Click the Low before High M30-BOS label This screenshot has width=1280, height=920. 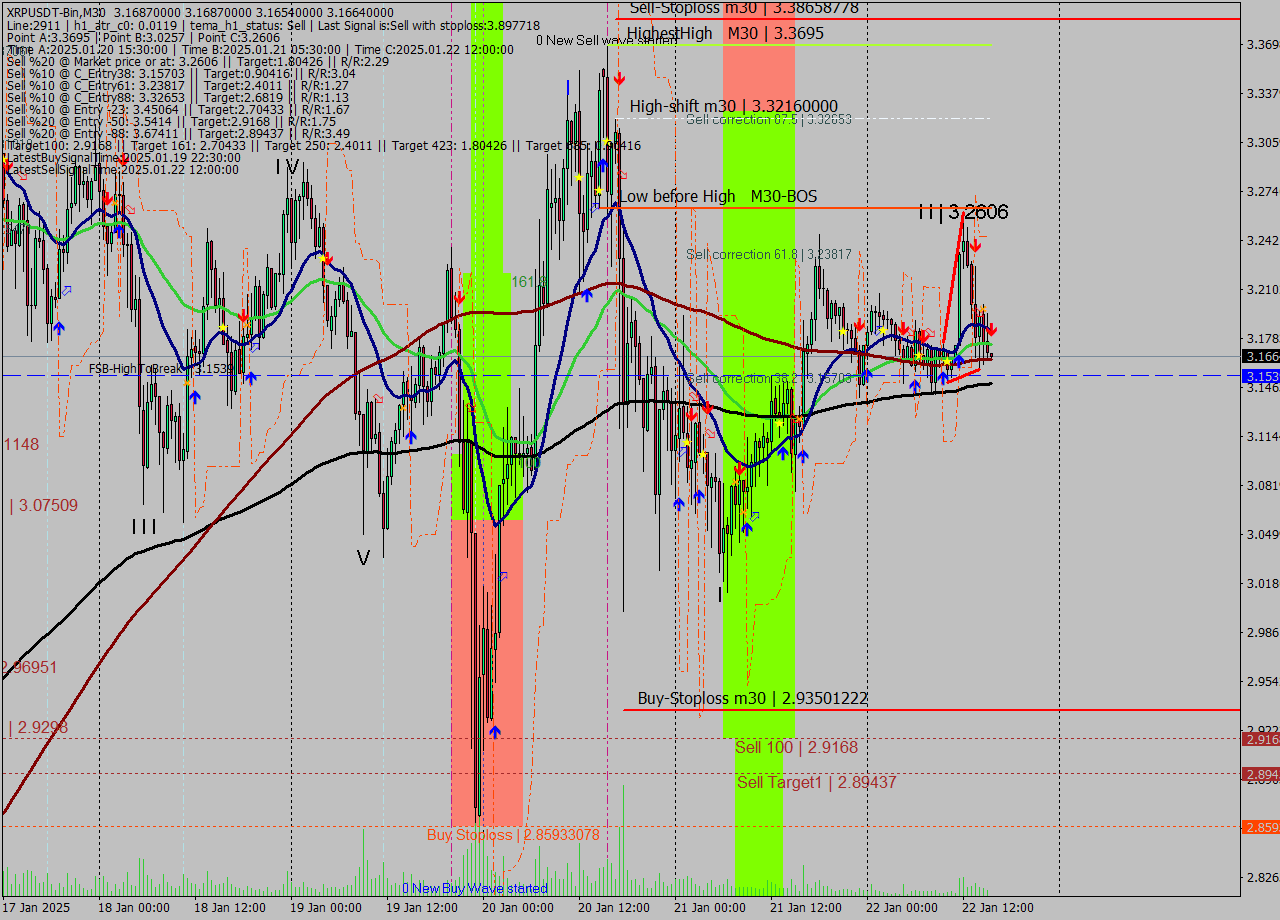click(719, 197)
